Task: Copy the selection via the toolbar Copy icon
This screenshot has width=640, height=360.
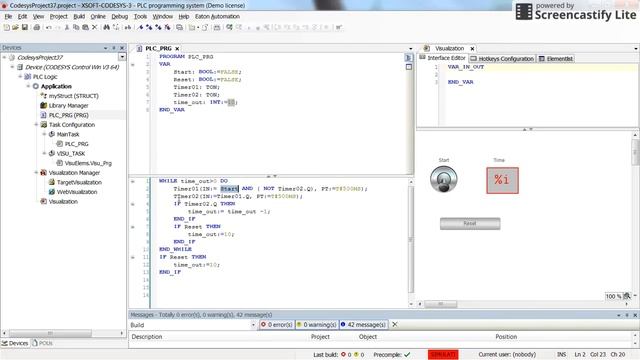Action: (x=76, y=27)
